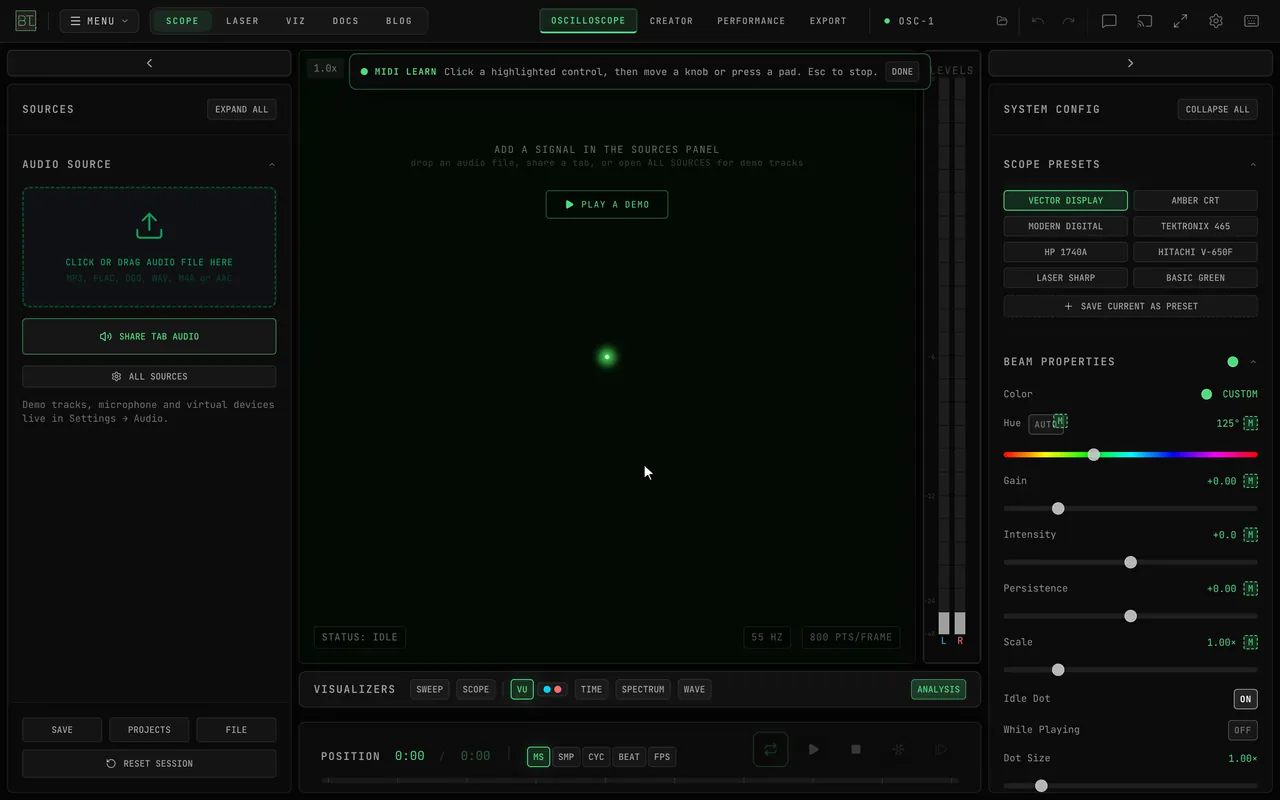Collapse the Scope Presets section chevron
The width and height of the screenshot is (1280, 800).
pyautogui.click(x=1253, y=165)
